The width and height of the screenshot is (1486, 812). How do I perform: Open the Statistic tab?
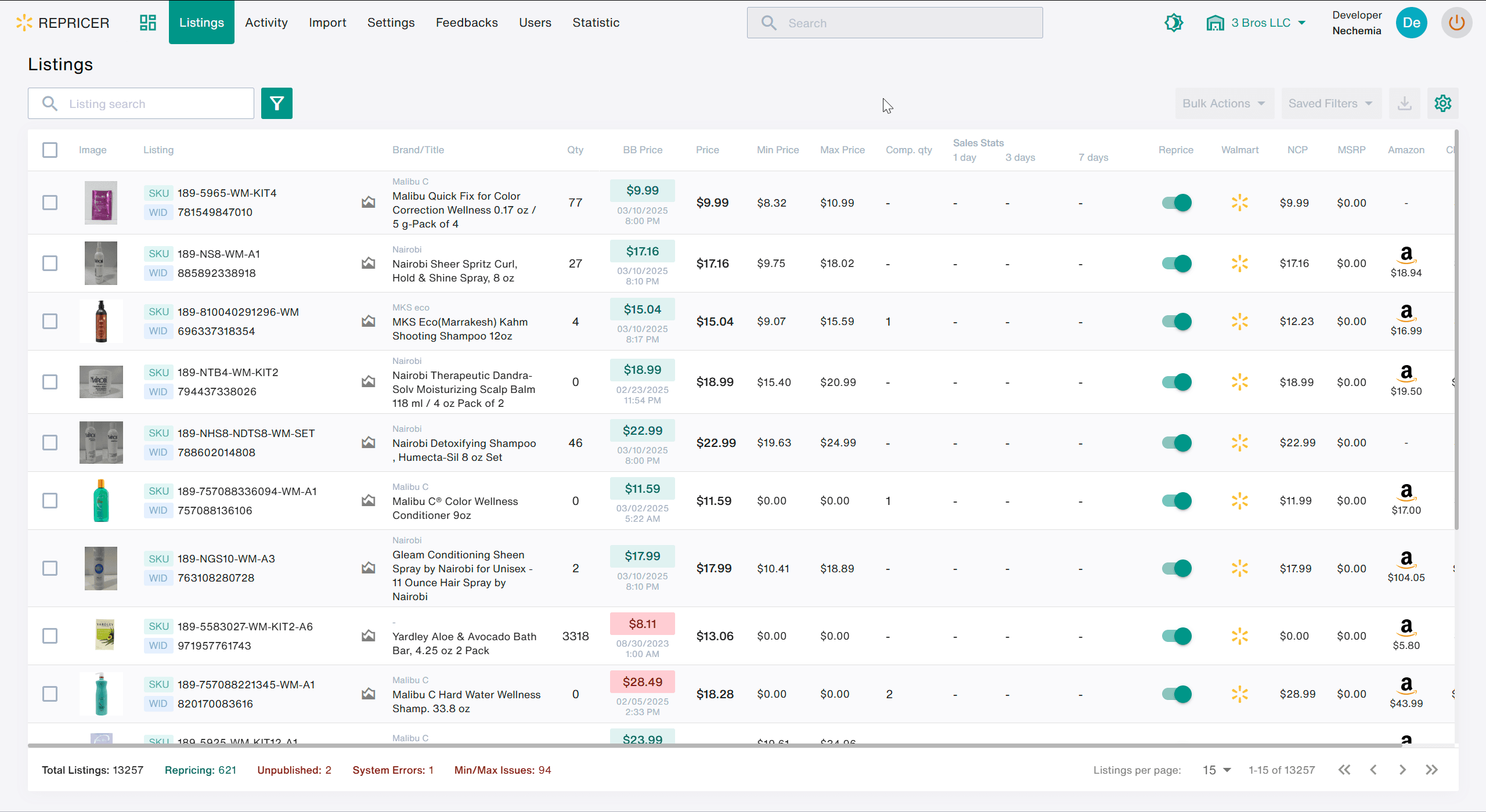tap(596, 22)
